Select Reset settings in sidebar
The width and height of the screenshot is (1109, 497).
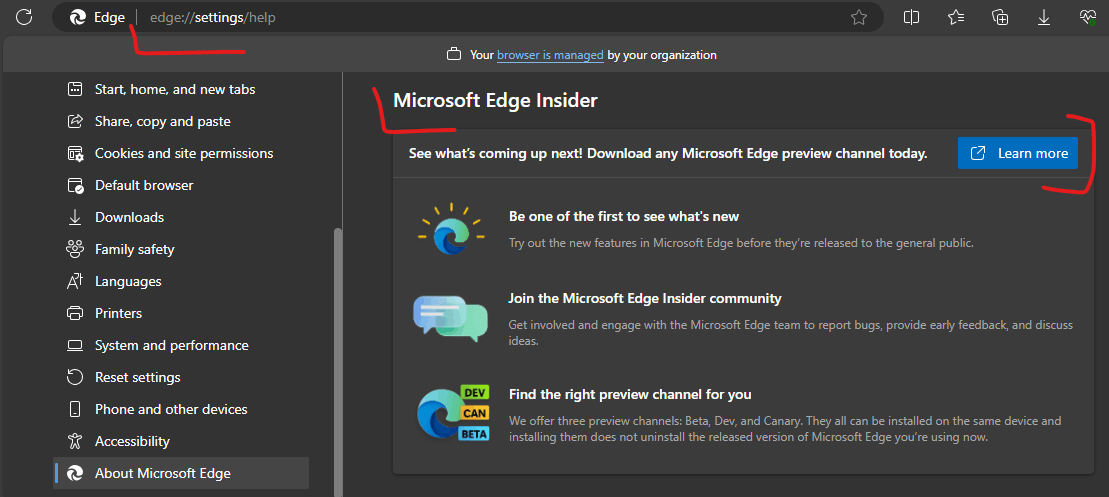pos(181,378)
